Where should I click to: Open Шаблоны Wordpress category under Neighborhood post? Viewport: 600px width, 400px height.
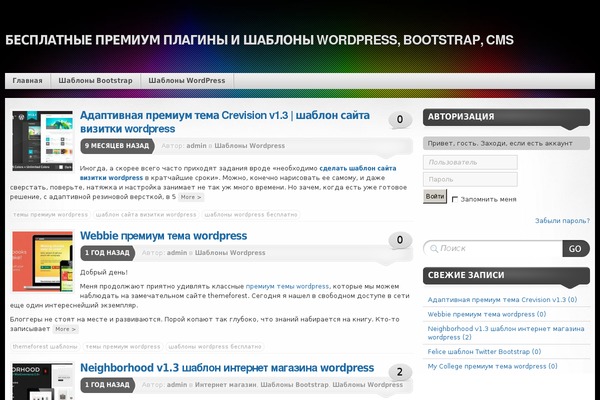(367, 385)
